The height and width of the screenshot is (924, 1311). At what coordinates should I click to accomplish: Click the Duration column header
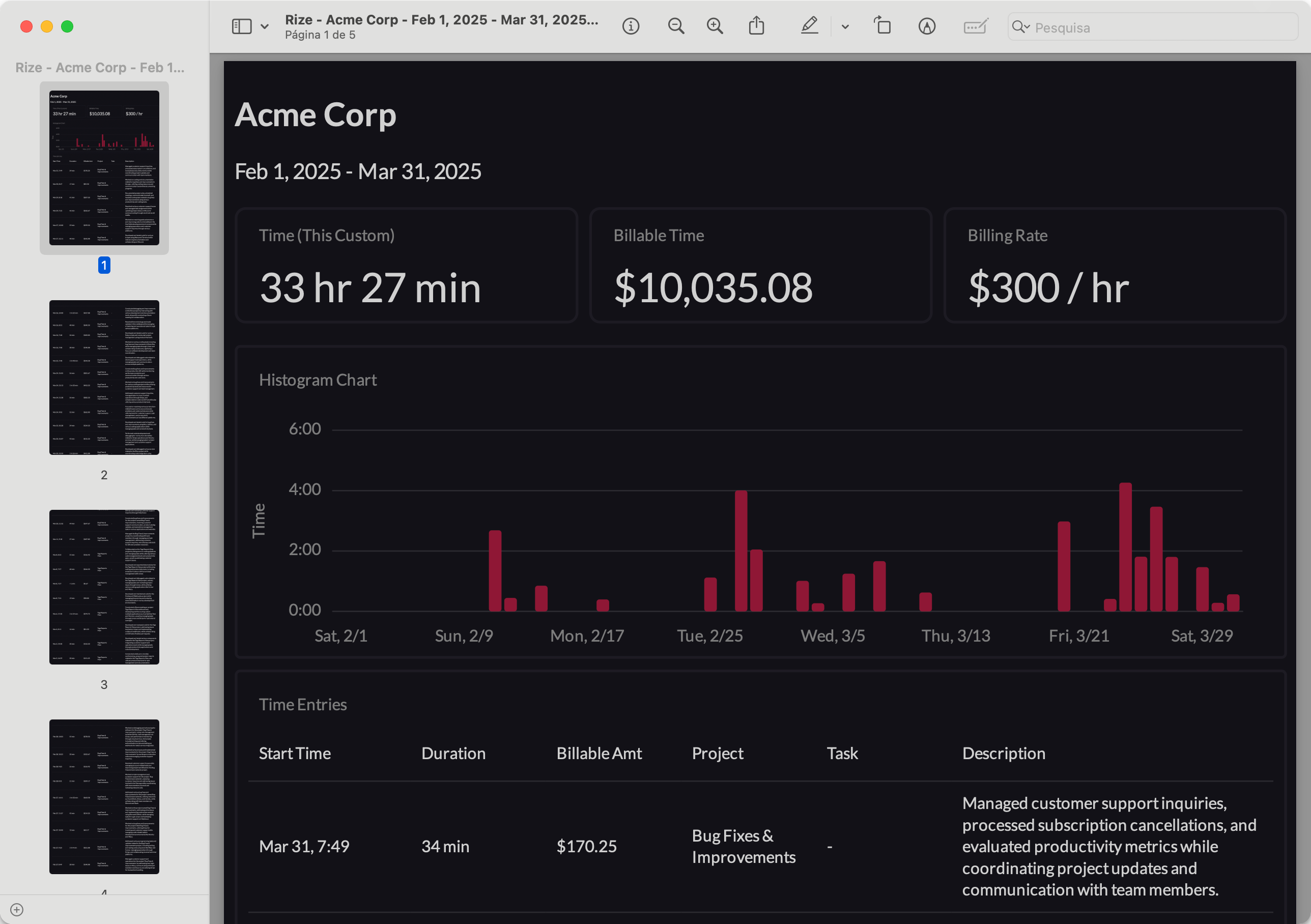point(453,754)
